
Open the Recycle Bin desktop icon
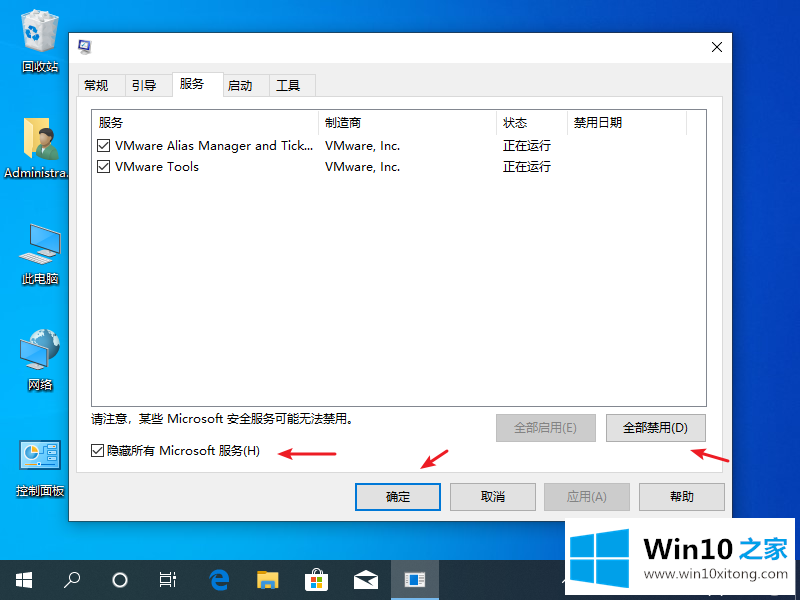40,35
